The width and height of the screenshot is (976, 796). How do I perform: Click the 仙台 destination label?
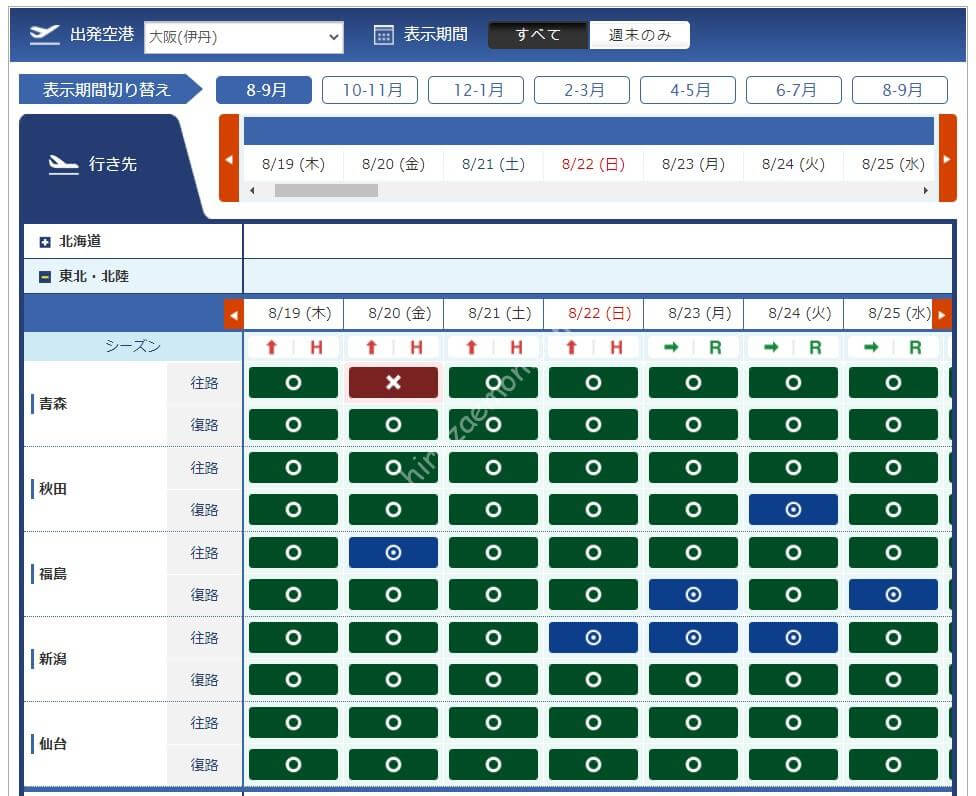[53, 744]
